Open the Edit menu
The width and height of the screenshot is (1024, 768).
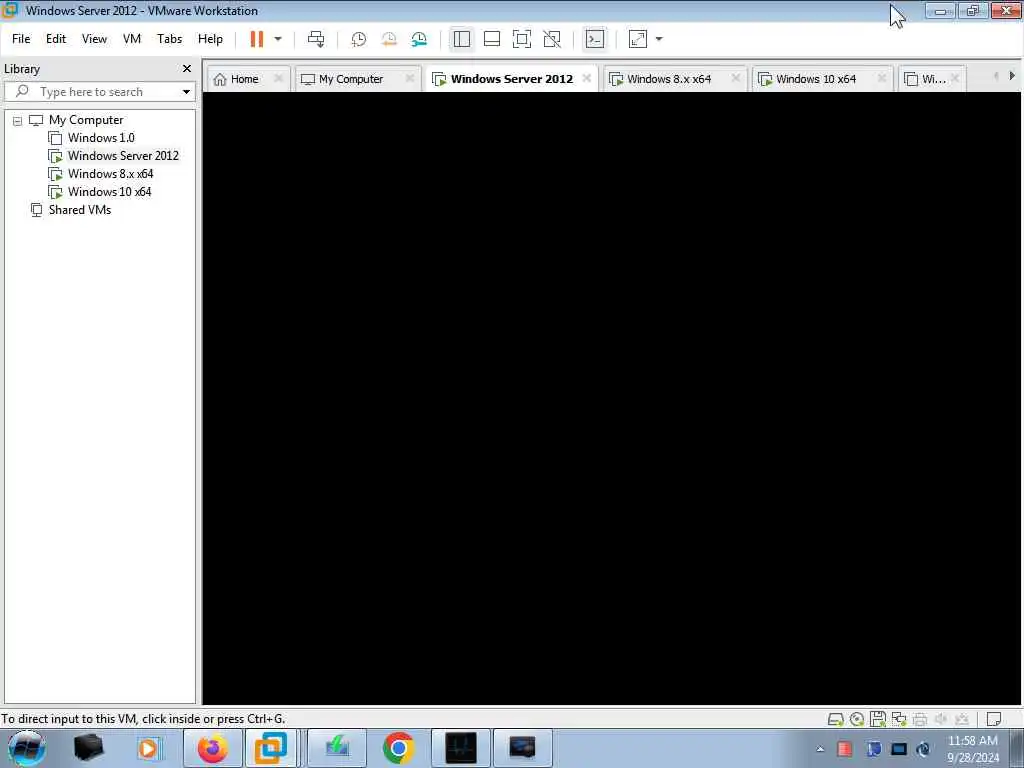(56, 39)
